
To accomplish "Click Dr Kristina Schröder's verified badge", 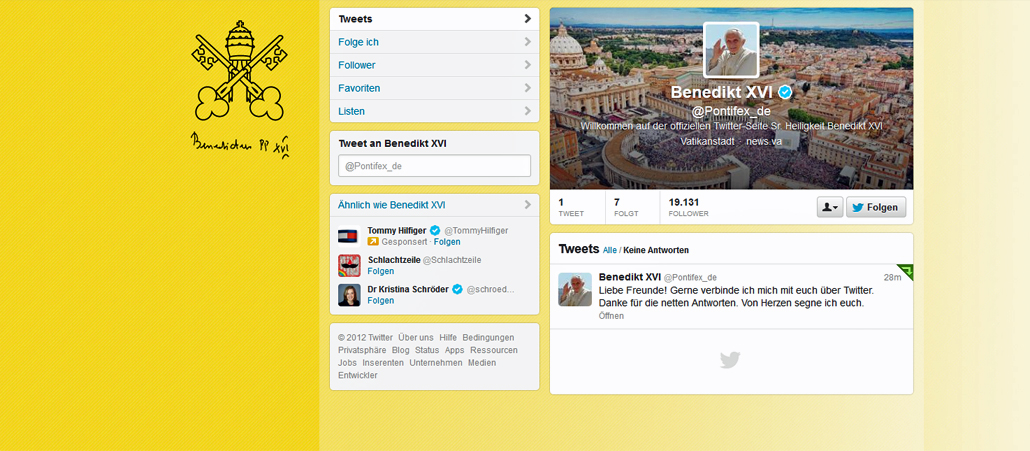I will coord(458,290).
